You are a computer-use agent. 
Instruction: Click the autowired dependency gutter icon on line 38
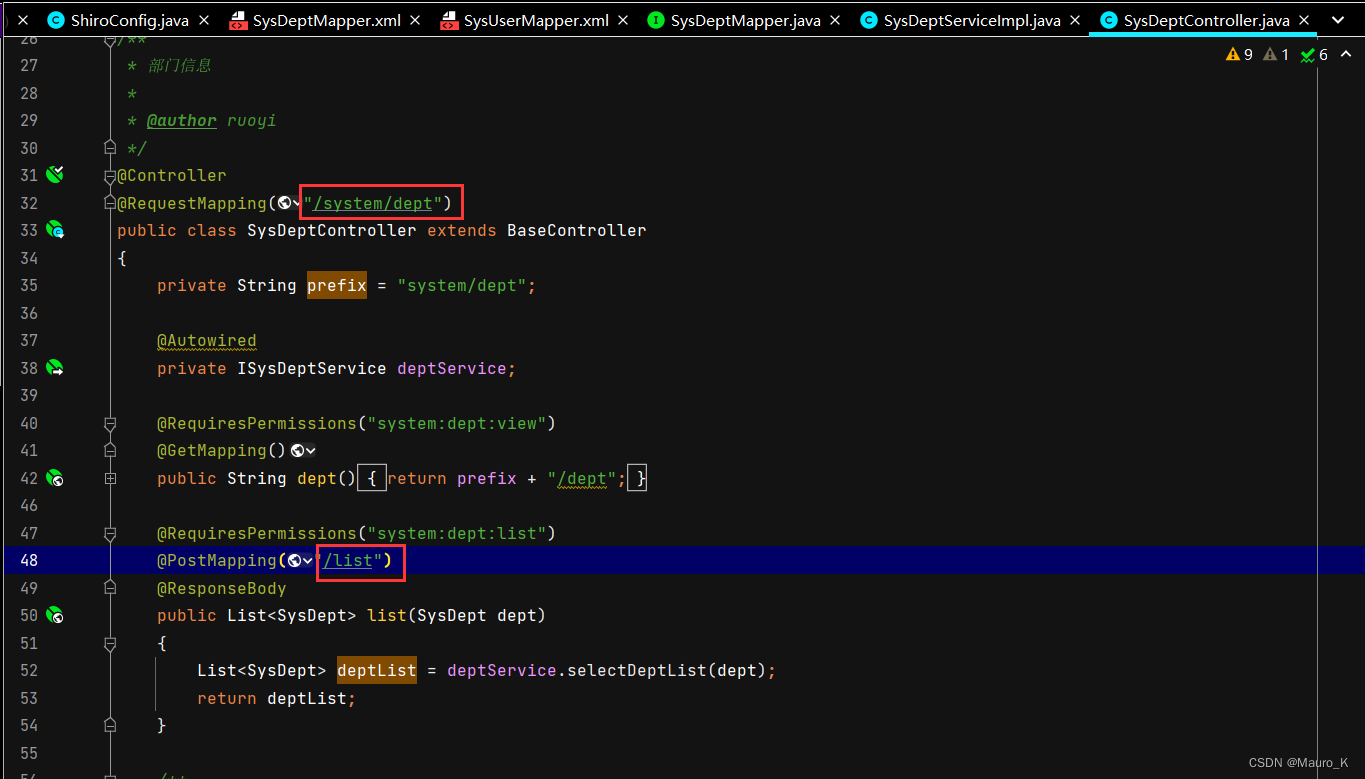[55, 368]
